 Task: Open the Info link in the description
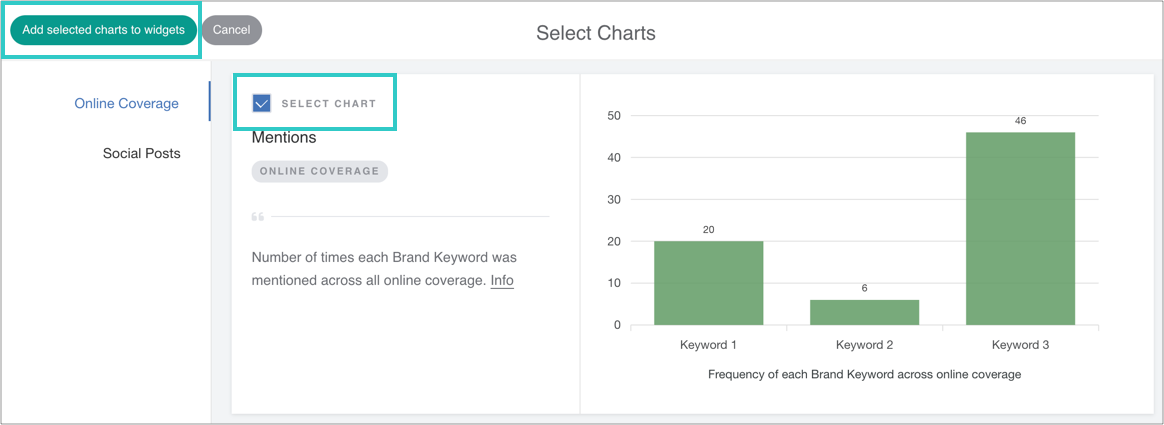[x=502, y=280]
